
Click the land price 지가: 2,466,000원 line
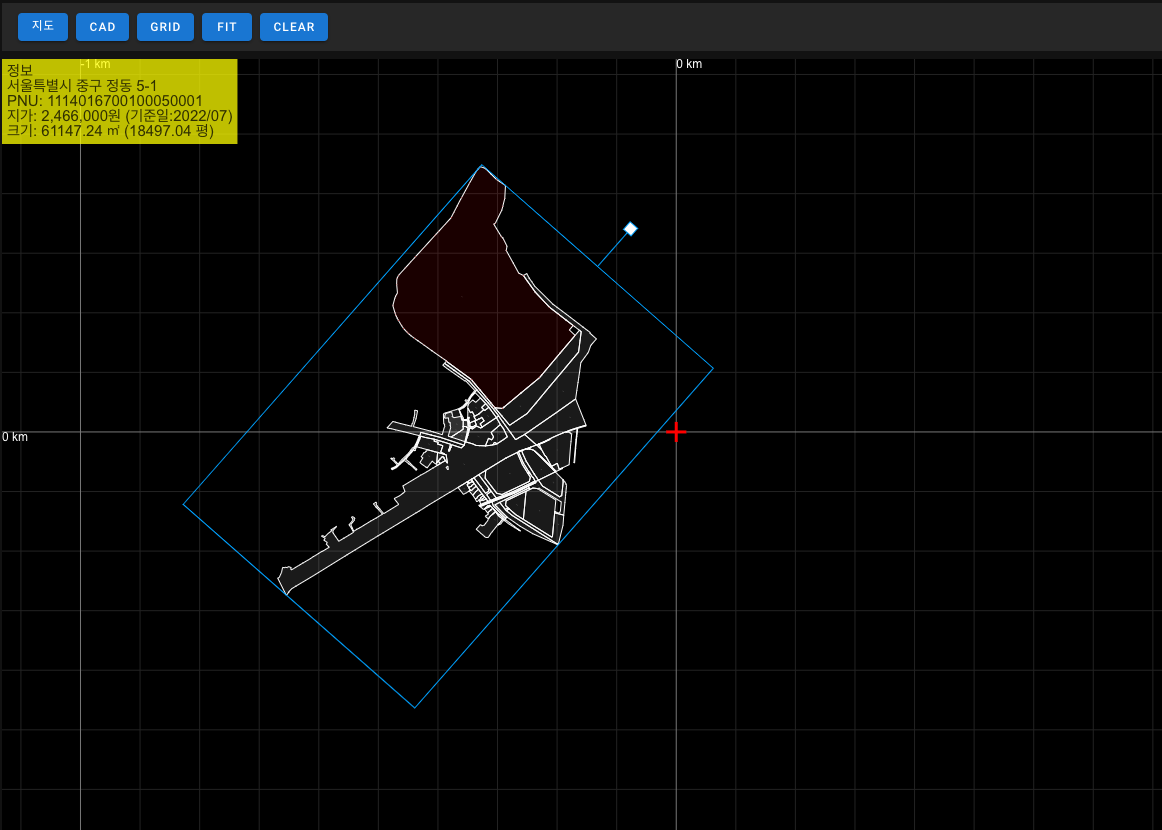(119, 116)
